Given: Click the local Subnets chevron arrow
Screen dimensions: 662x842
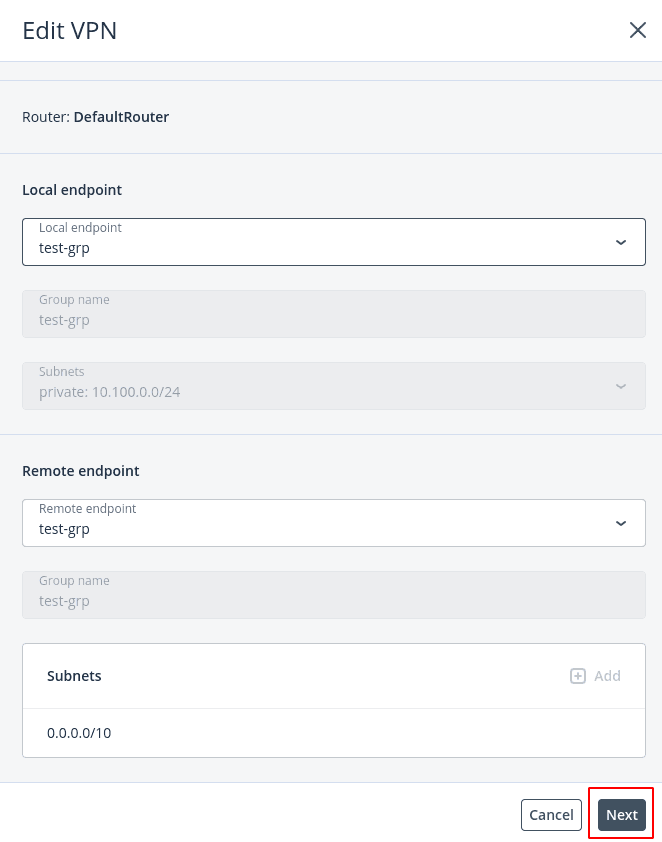Looking at the screenshot, I should (x=621, y=386).
